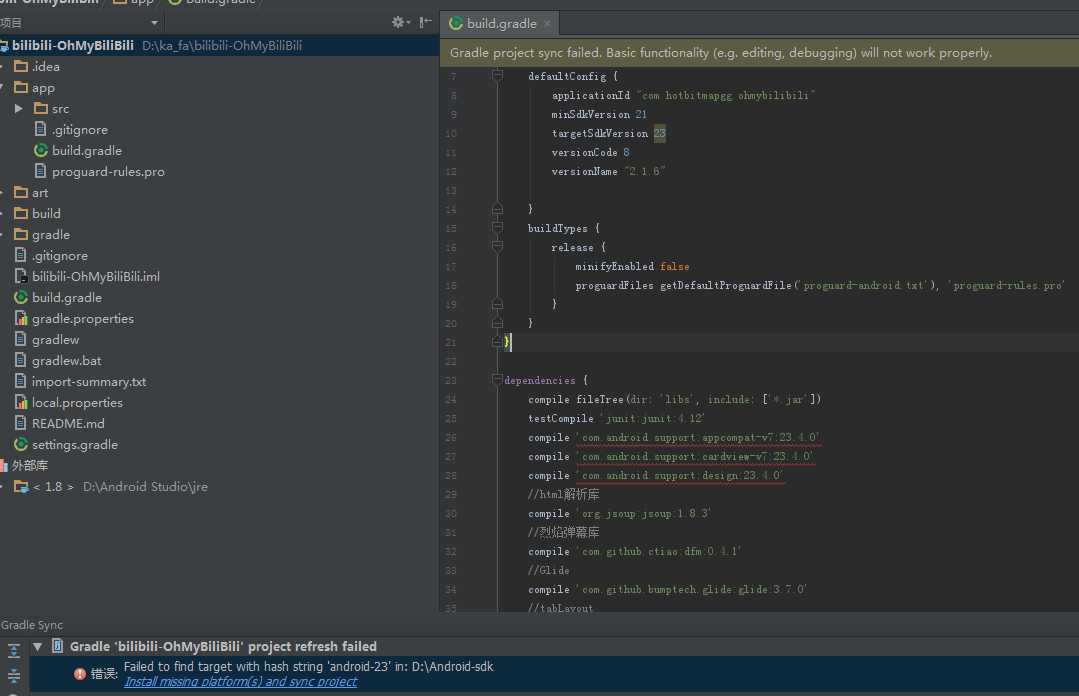
Task: Fold the release block in the gutter
Action: 498,246
